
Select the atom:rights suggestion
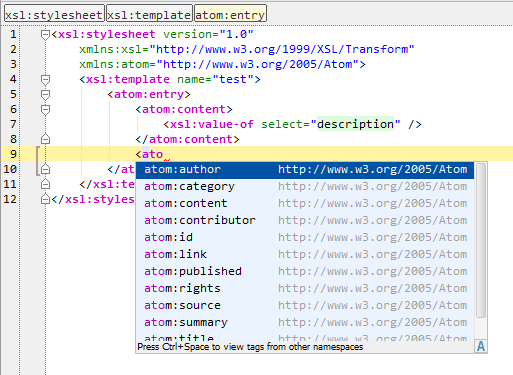(305, 289)
